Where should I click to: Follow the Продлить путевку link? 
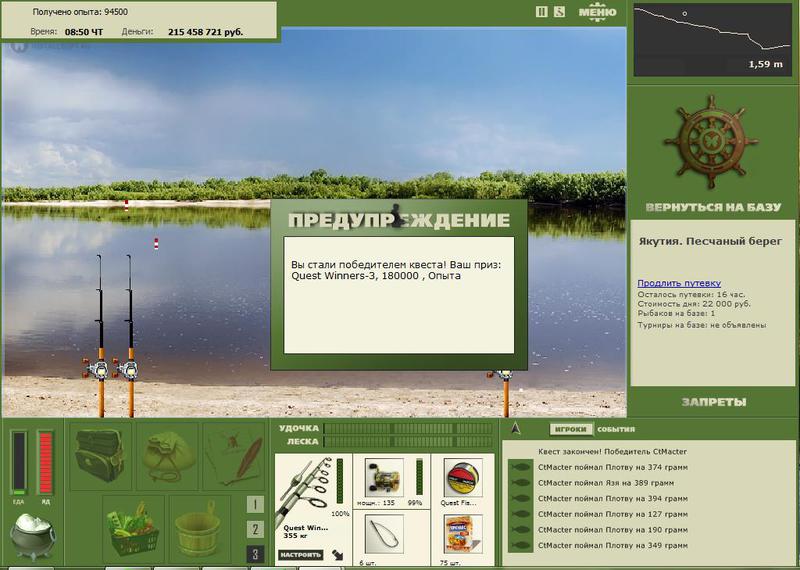pos(679,283)
